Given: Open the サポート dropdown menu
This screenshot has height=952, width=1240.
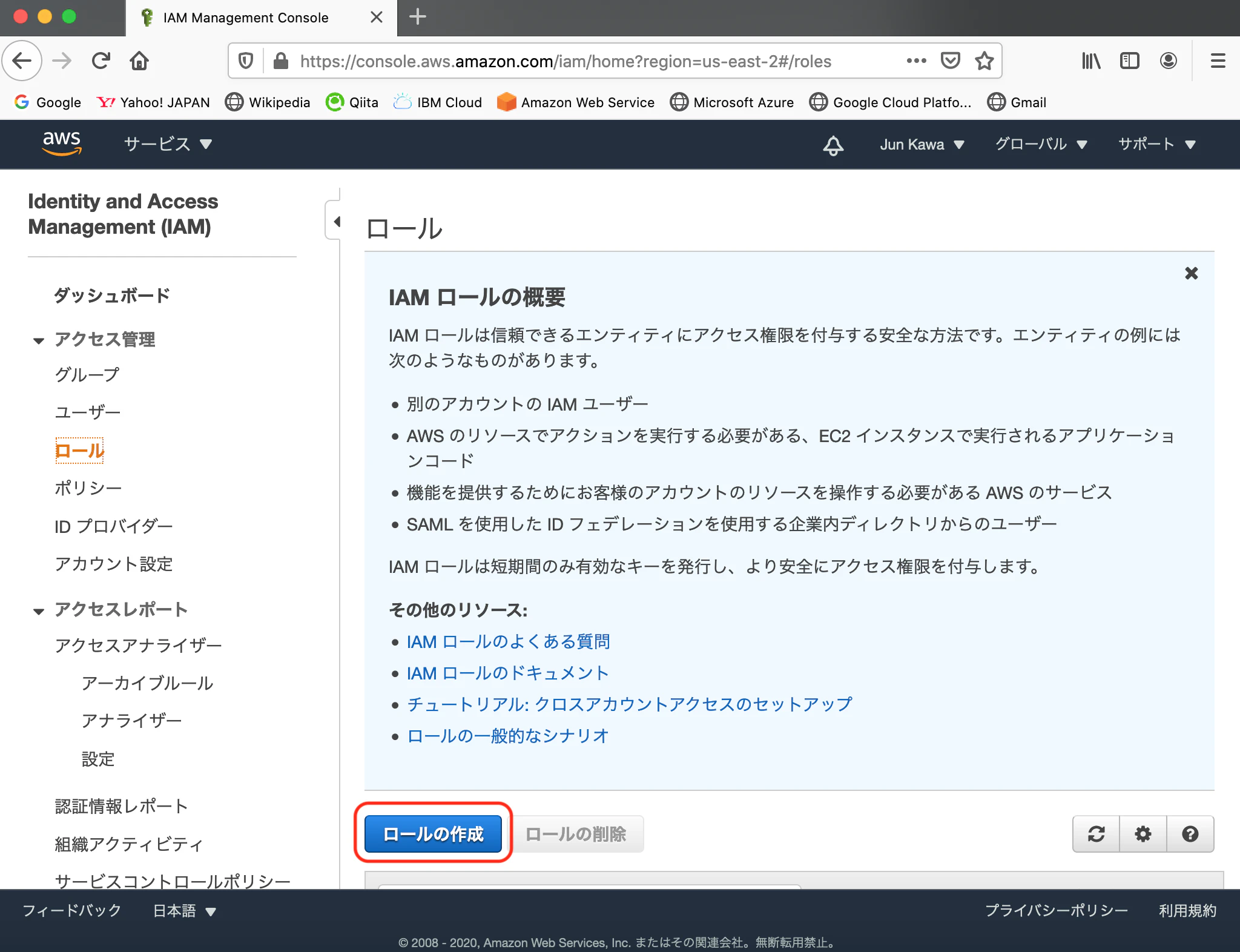Looking at the screenshot, I should tap(1157, 144).
